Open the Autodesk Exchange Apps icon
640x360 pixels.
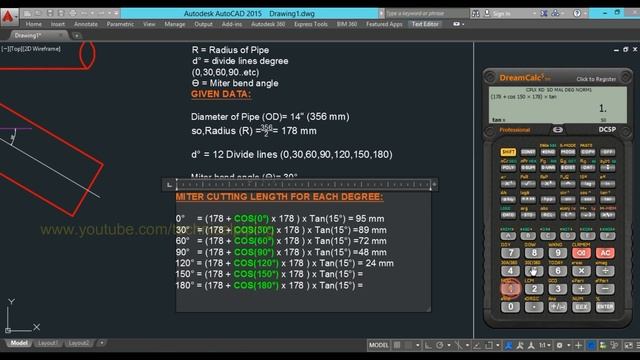click(x=544, y=13)
